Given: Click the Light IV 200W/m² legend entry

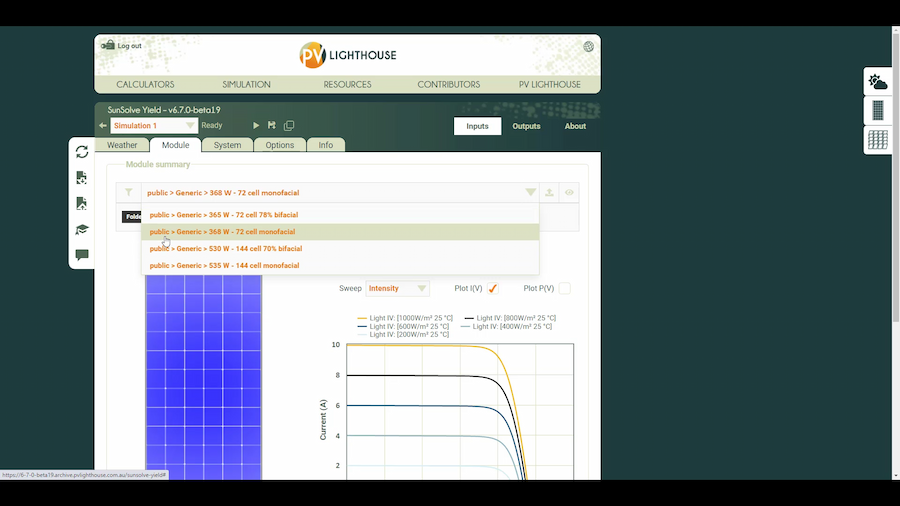Looking at the screenshot, I should point(403,334).
